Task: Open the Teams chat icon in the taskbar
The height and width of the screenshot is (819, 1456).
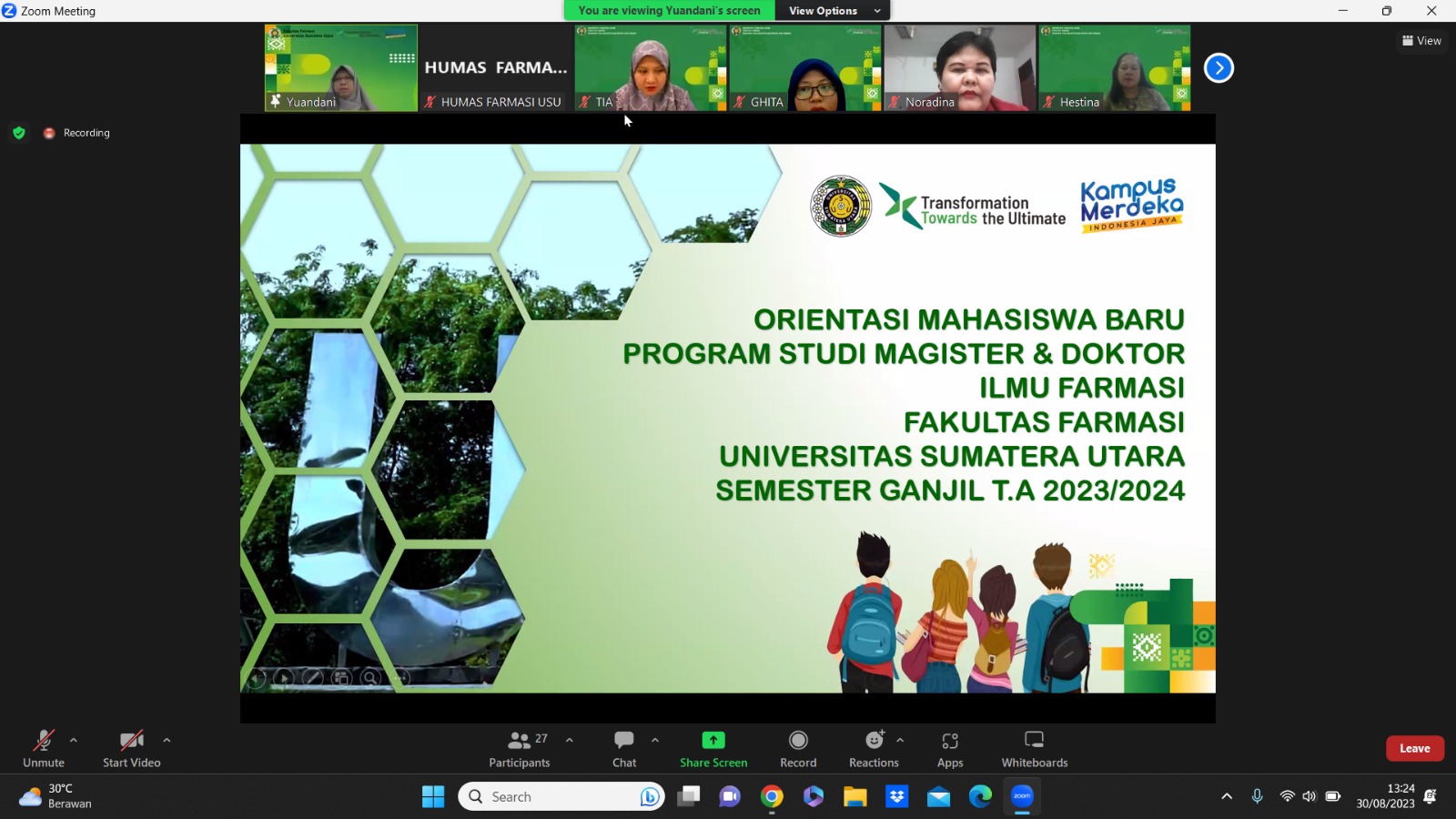Action: 730,797
